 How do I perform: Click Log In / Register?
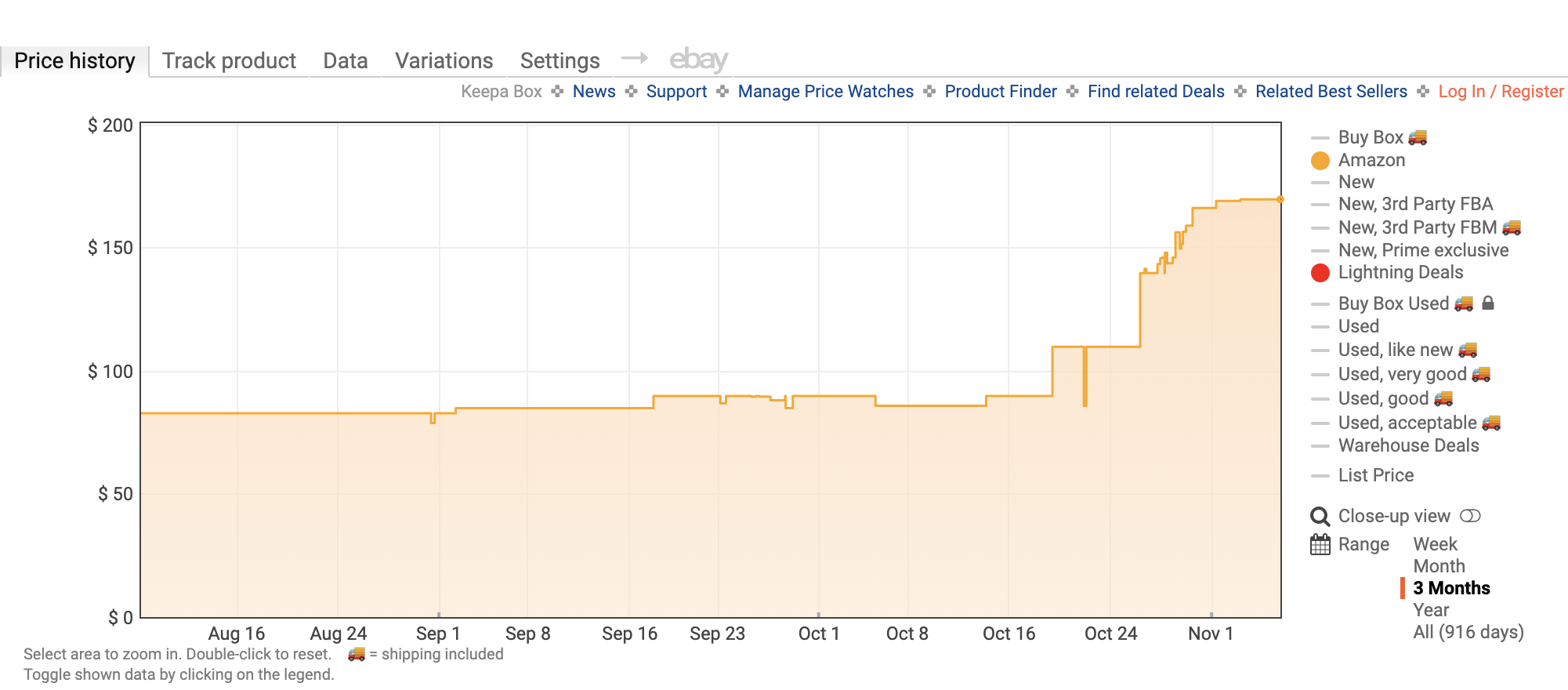click(x=1501, y=92)
